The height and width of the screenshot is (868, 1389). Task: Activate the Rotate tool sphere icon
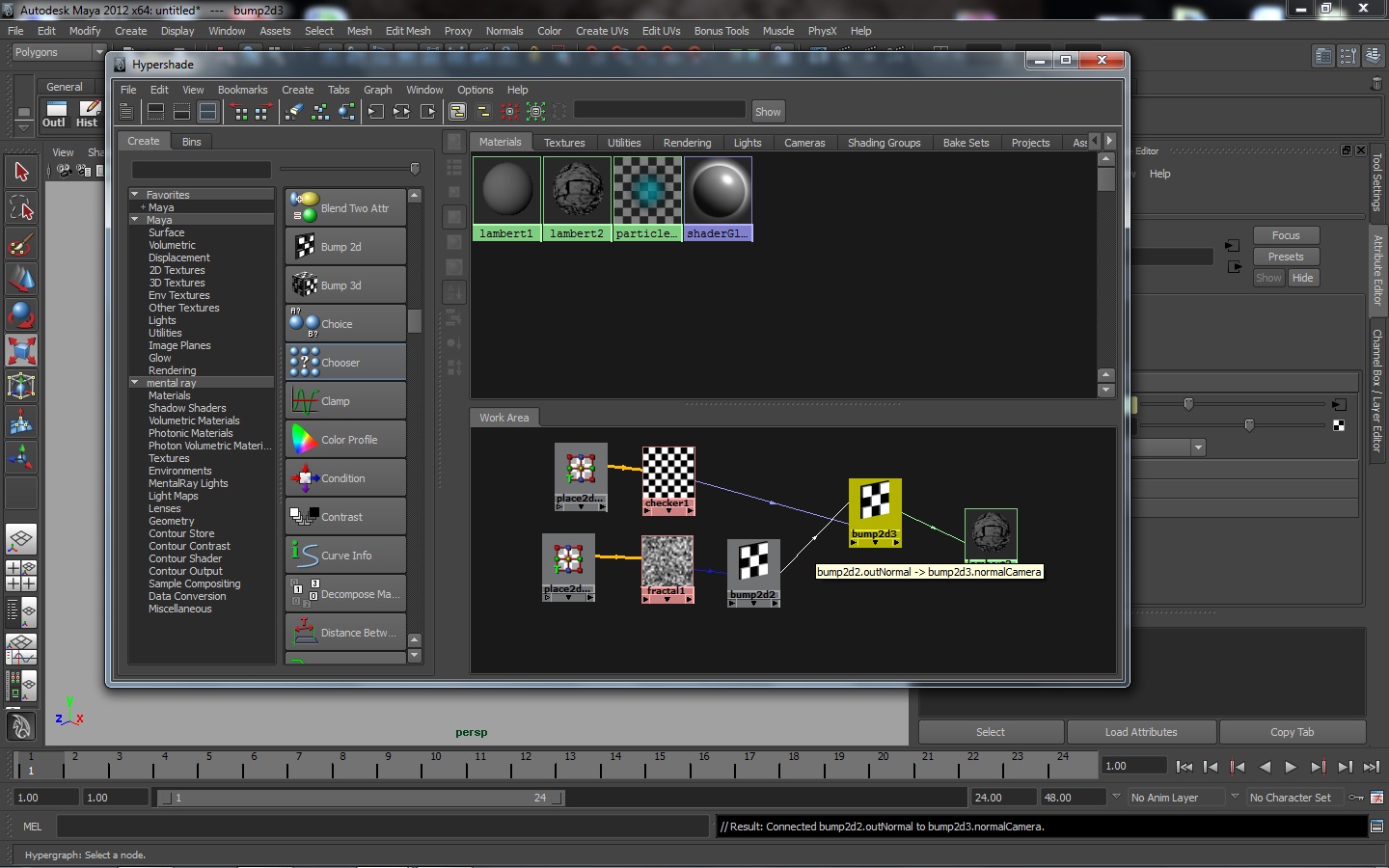(21, 315)
